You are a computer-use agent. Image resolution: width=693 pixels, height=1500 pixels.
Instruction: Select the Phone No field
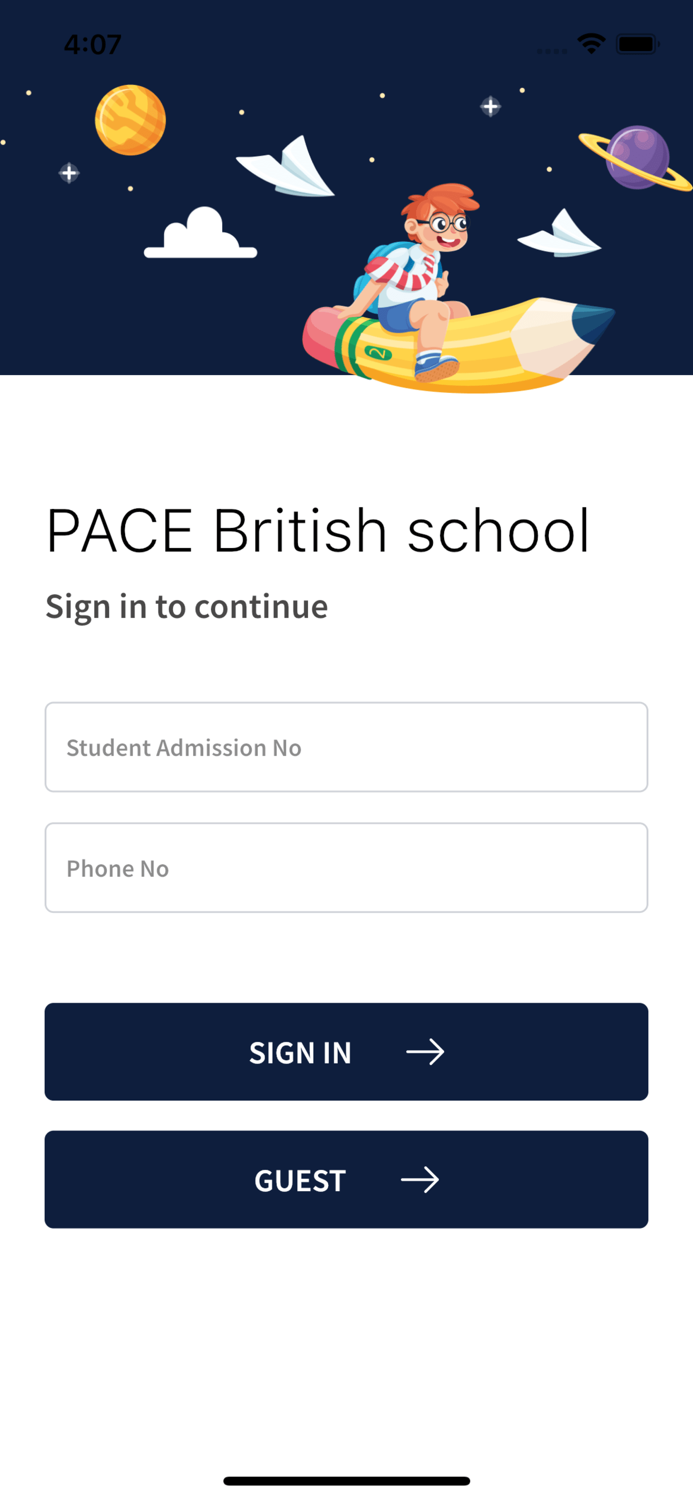(x=346, y=867)
